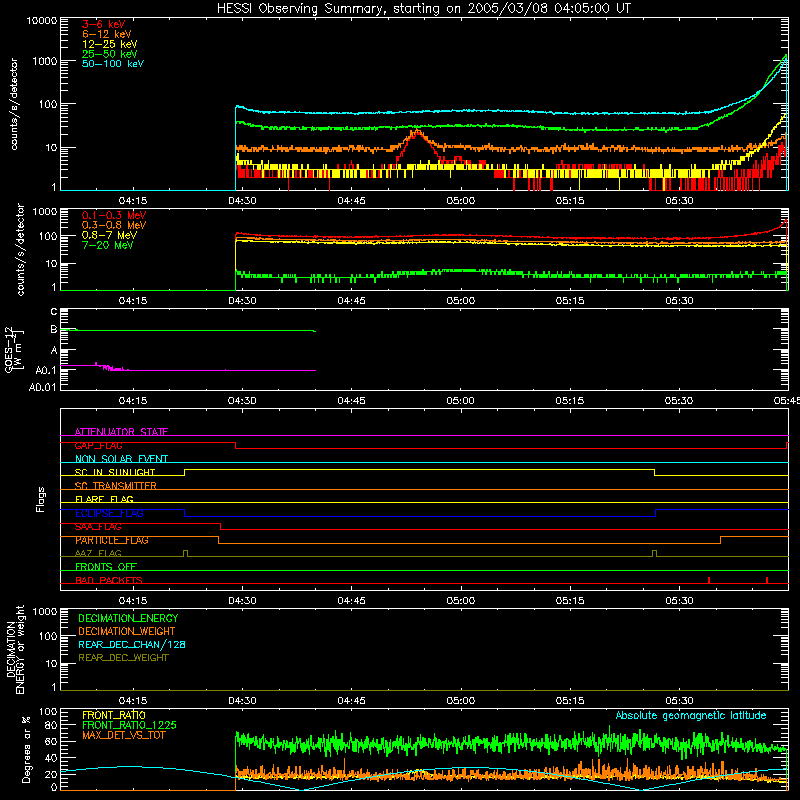Click the DECIMATION_WEIGHT legend label
The width and height of the screenshot is (800, 800).
127,631
